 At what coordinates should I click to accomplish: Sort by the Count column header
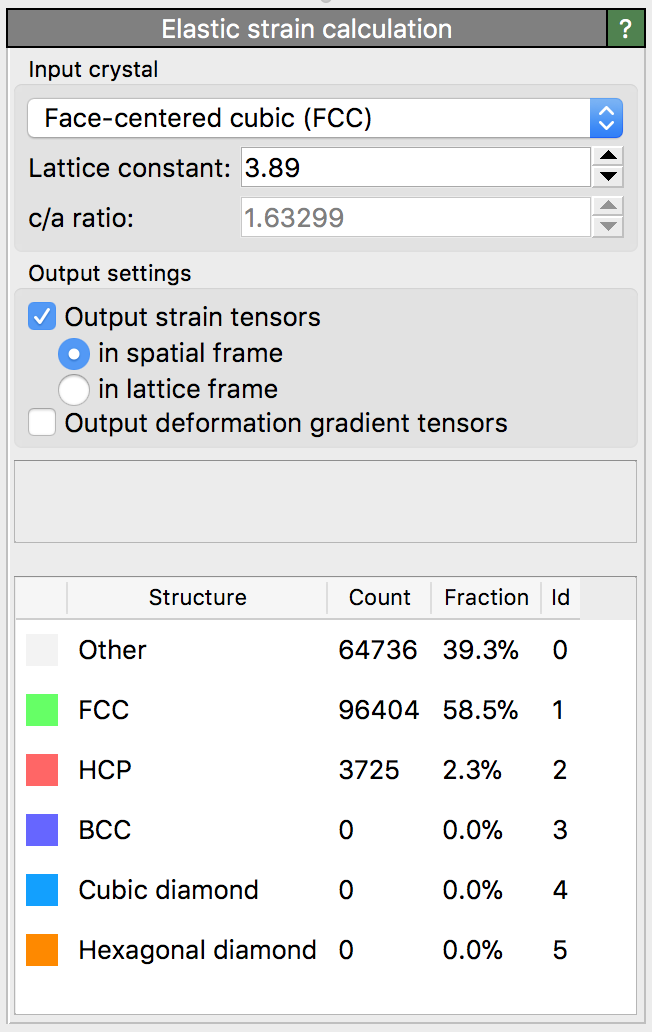[379, 598]
